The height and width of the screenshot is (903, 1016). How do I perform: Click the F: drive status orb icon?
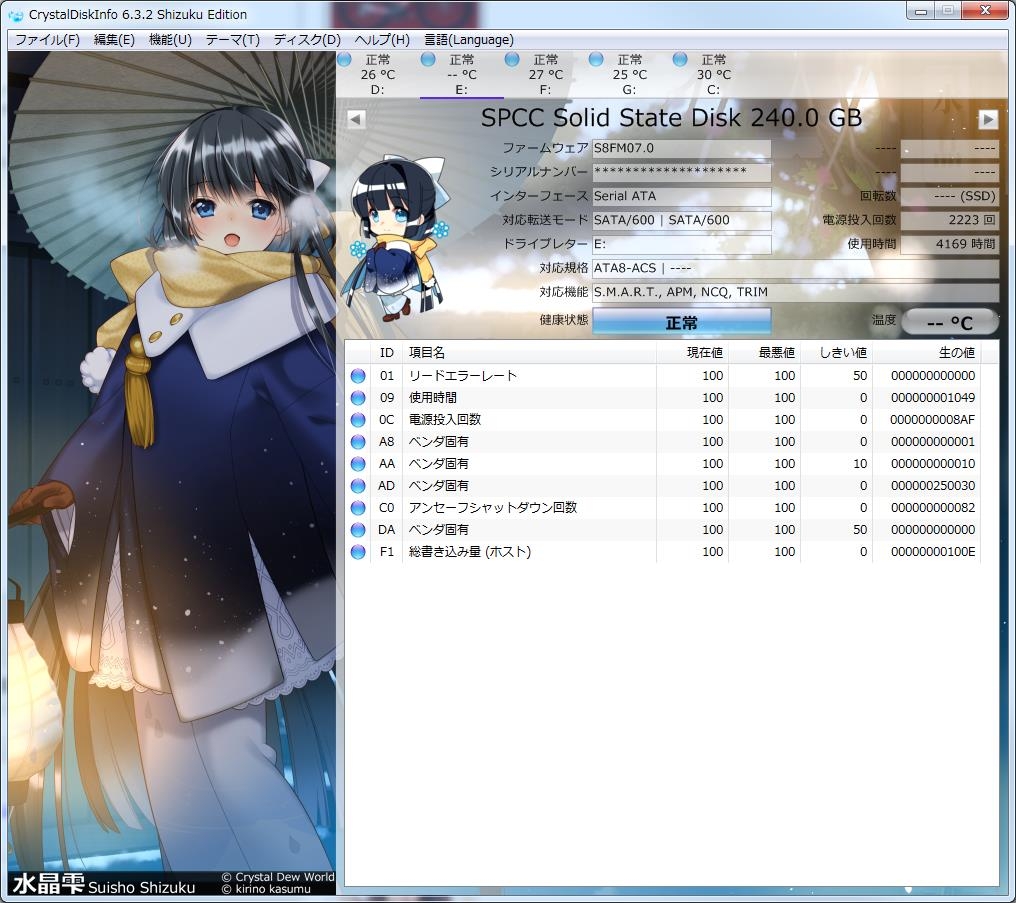coord(512,60)
